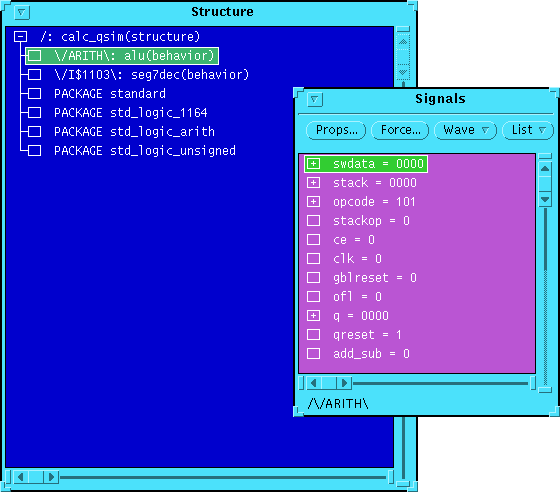Expand the swdata signal bus

(x=314, y=164)
